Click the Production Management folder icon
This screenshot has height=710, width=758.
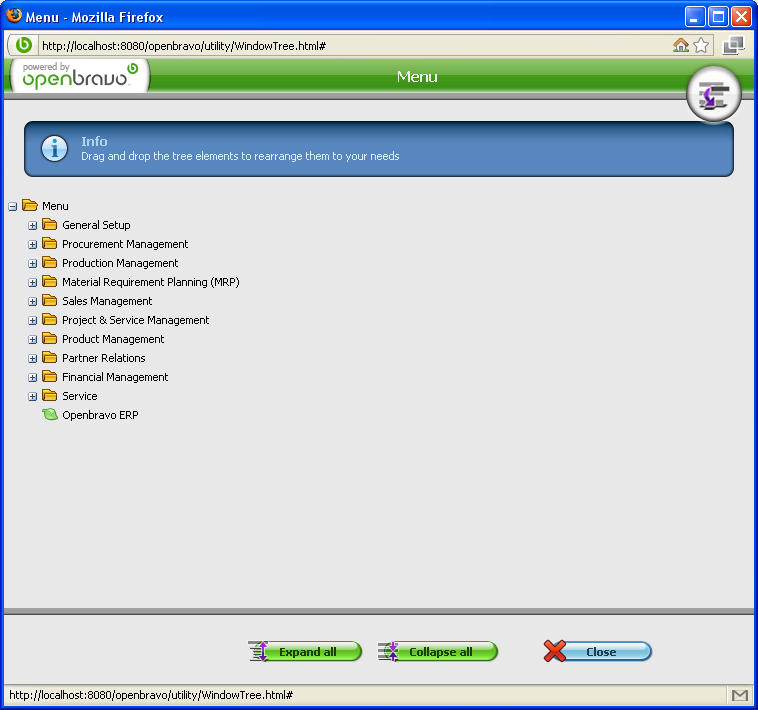tap(49, 262)
